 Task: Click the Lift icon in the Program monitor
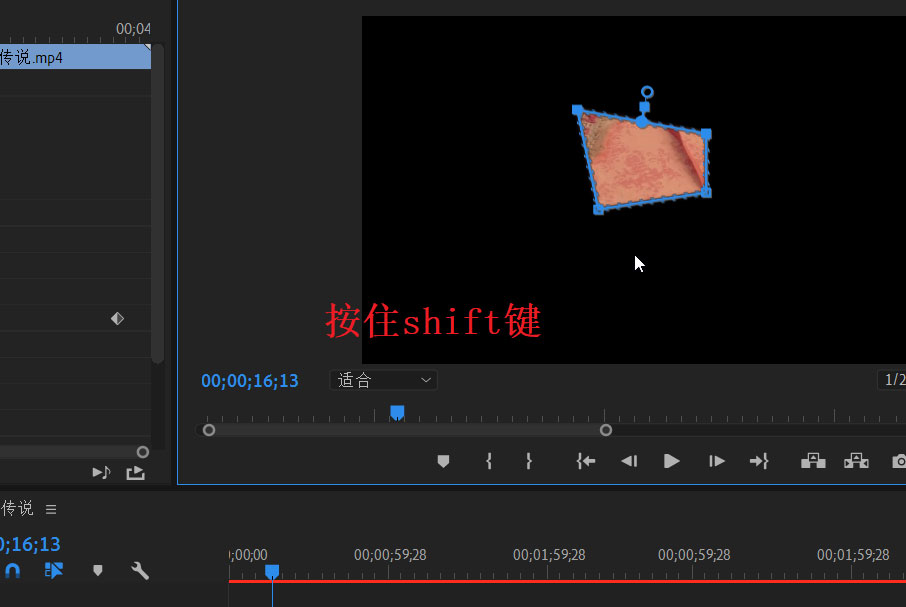pyautogui.click(x=812, y=461)
